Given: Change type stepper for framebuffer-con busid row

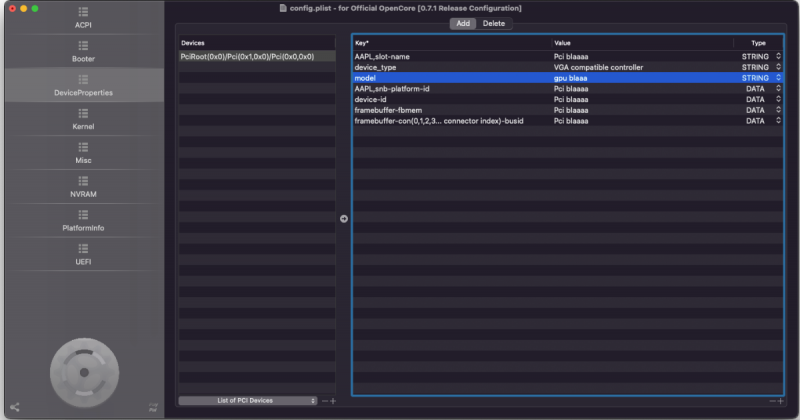Looking at the screenshot, I should [x=778, y=120].
